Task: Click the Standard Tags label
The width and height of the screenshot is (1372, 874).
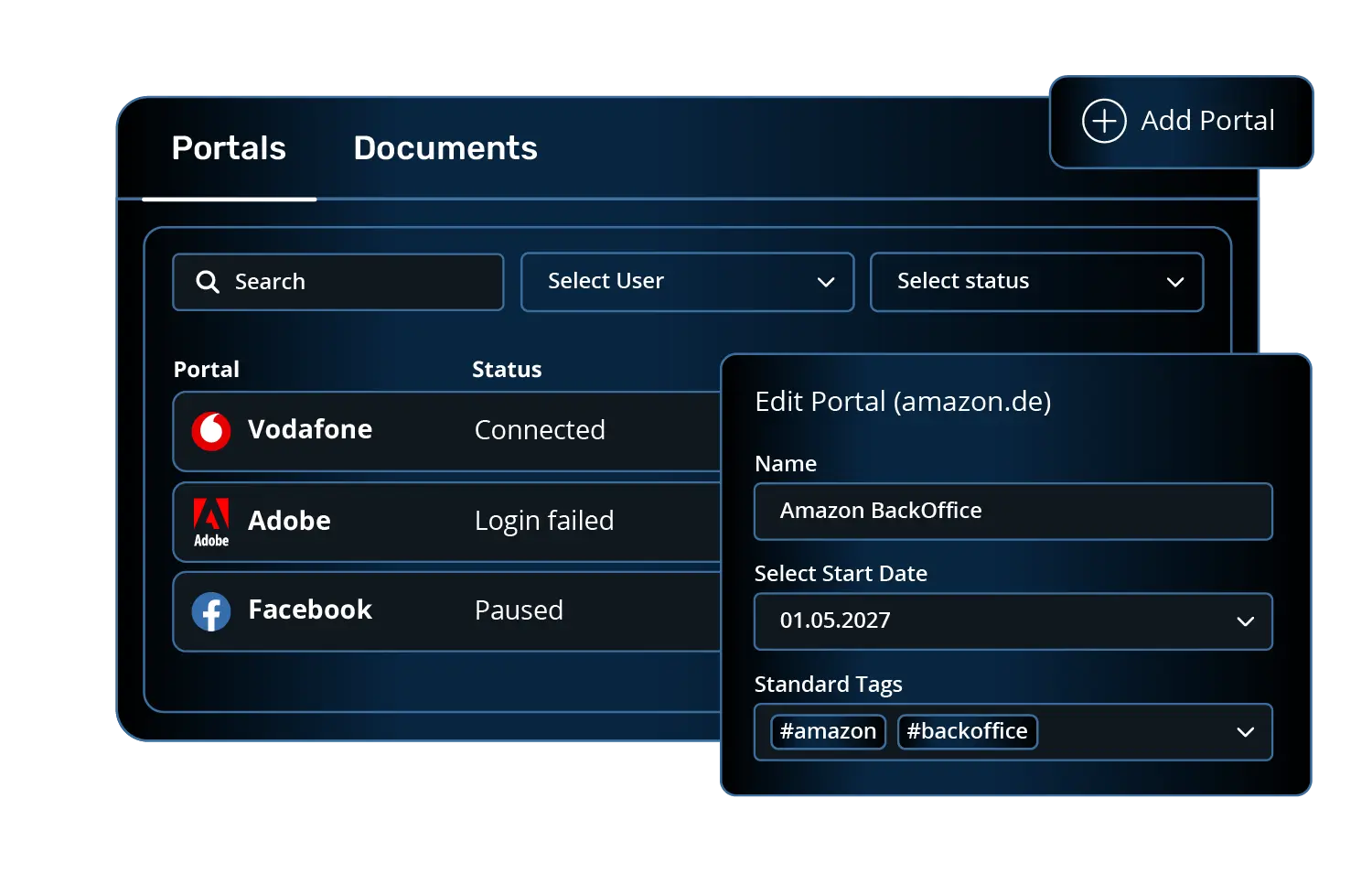Action: point(828,685)
